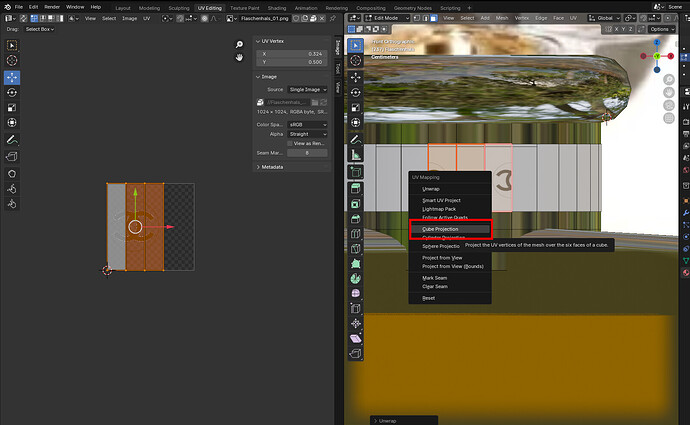Toggle the Fake User shield for the image

tap(296, 18)
